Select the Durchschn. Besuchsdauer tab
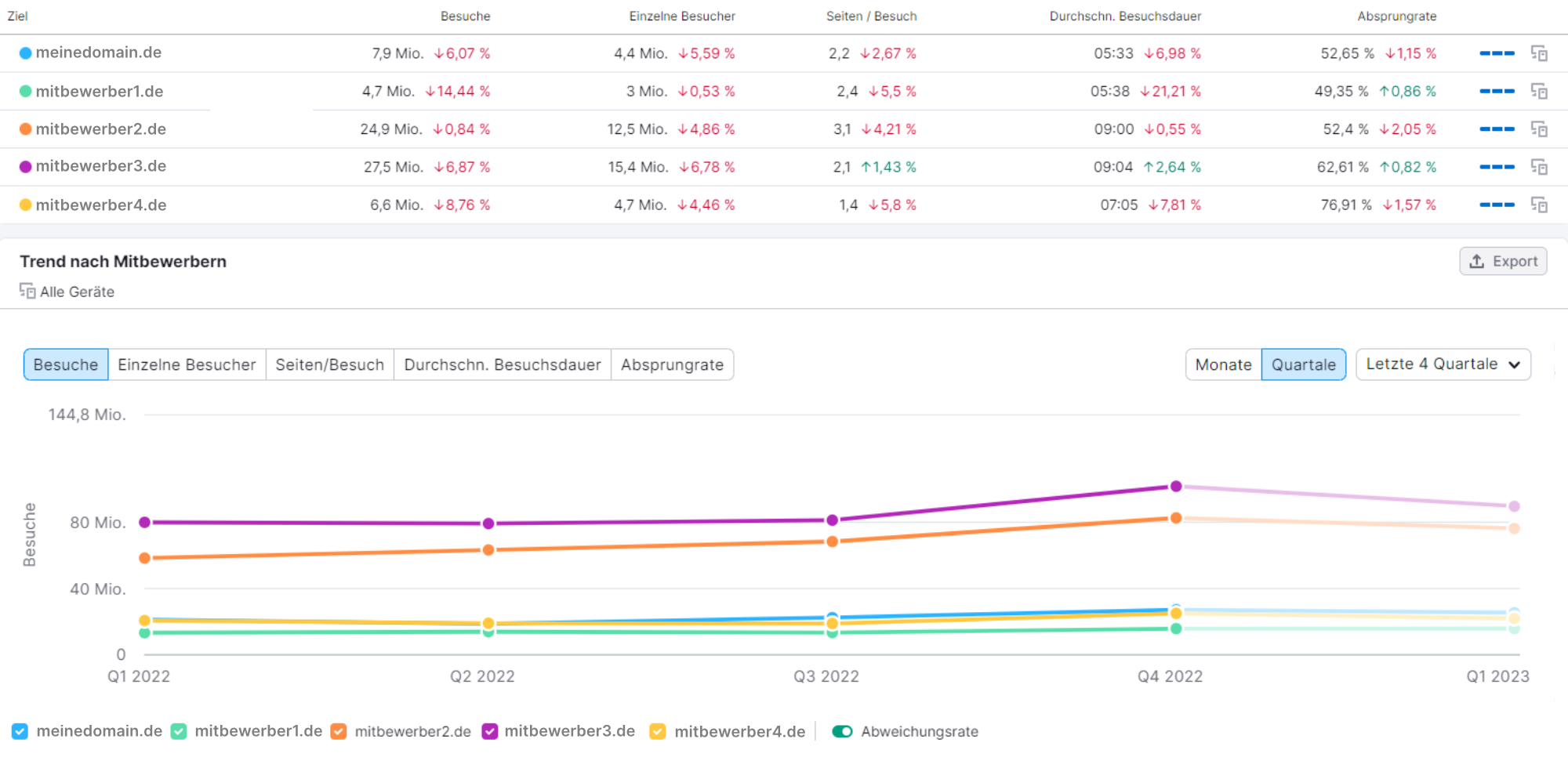 (x=502, y=364)
